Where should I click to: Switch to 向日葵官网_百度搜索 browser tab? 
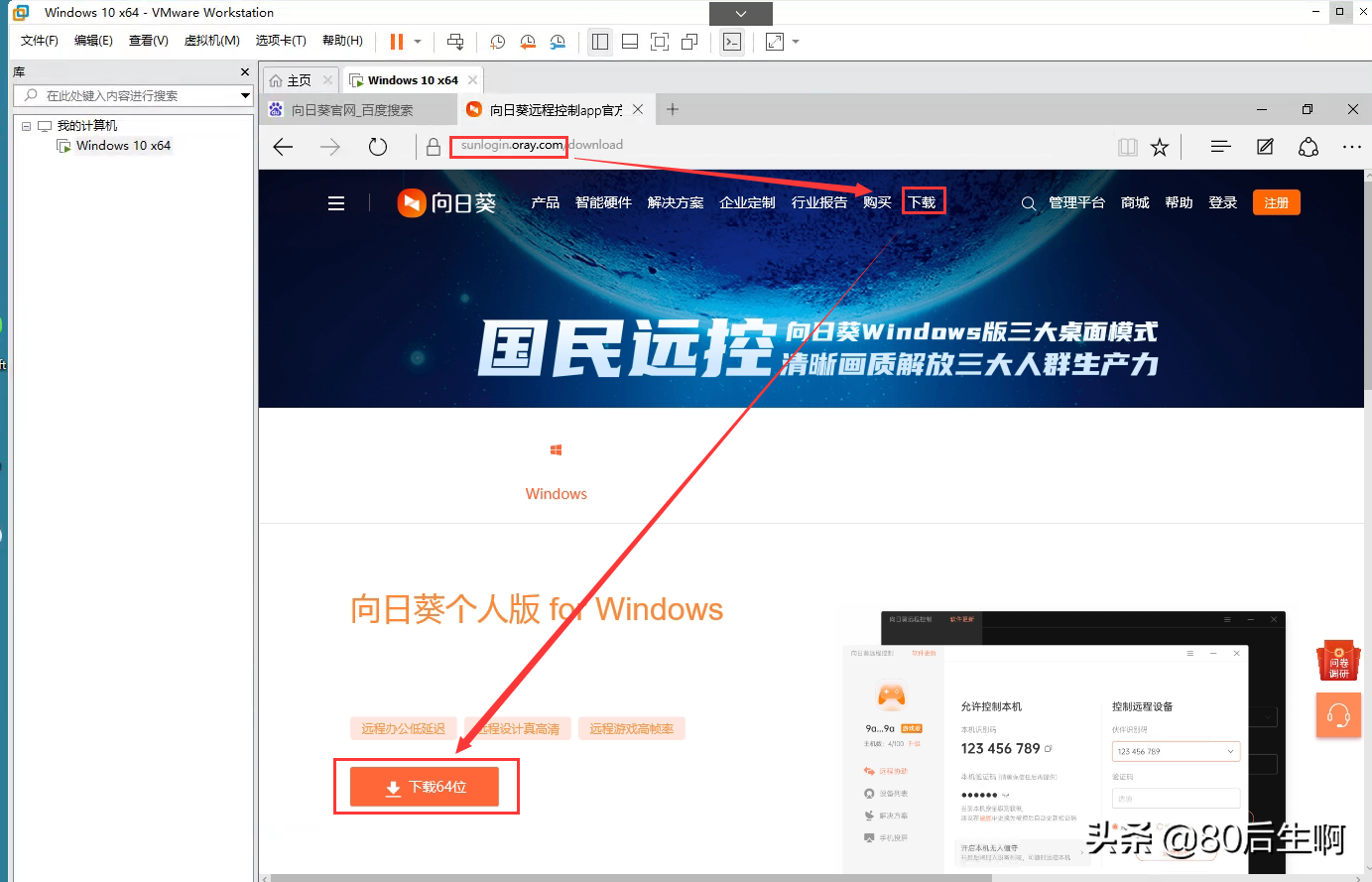pos(351,110)
